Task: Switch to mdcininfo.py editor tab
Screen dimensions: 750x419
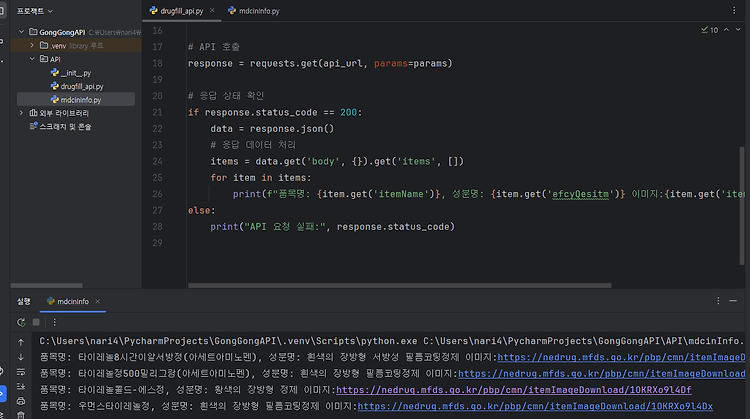Action: [x=254, y=11]
